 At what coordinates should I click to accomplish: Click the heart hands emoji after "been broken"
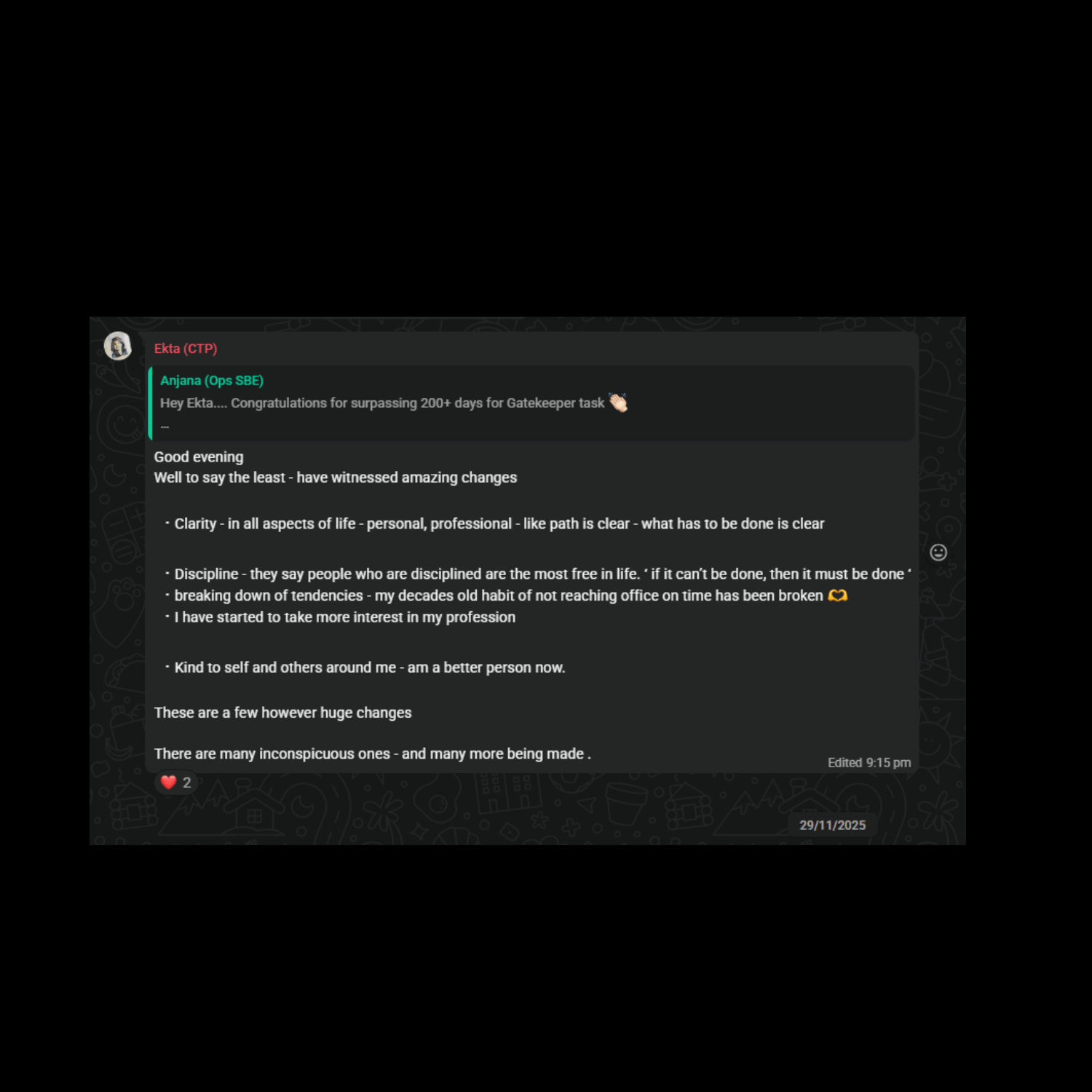pos(838,596)
